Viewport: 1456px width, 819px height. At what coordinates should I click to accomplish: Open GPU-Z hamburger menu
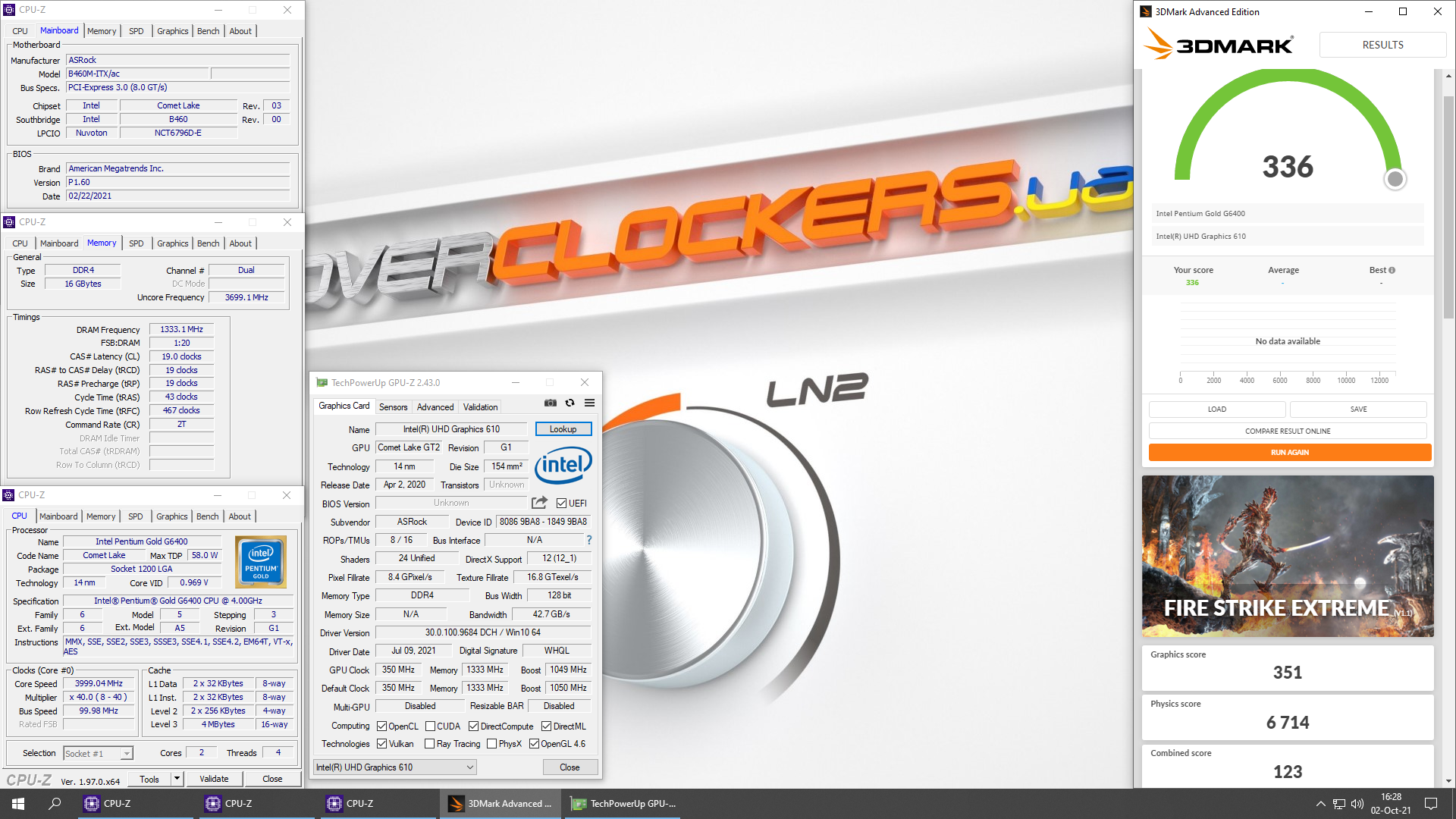tap(589, 403)
